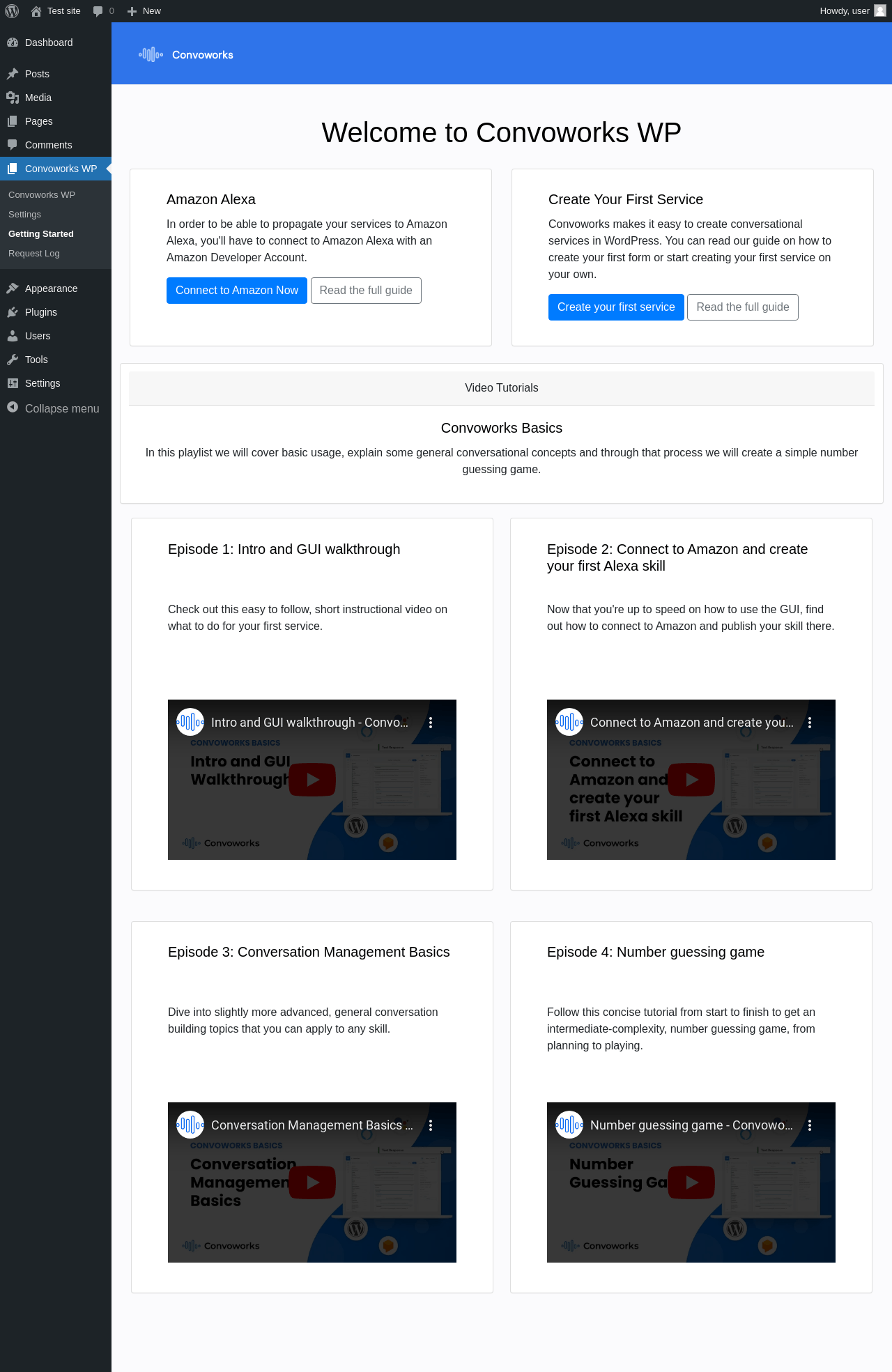Open comments bubble in admin bar

point(98,11)
